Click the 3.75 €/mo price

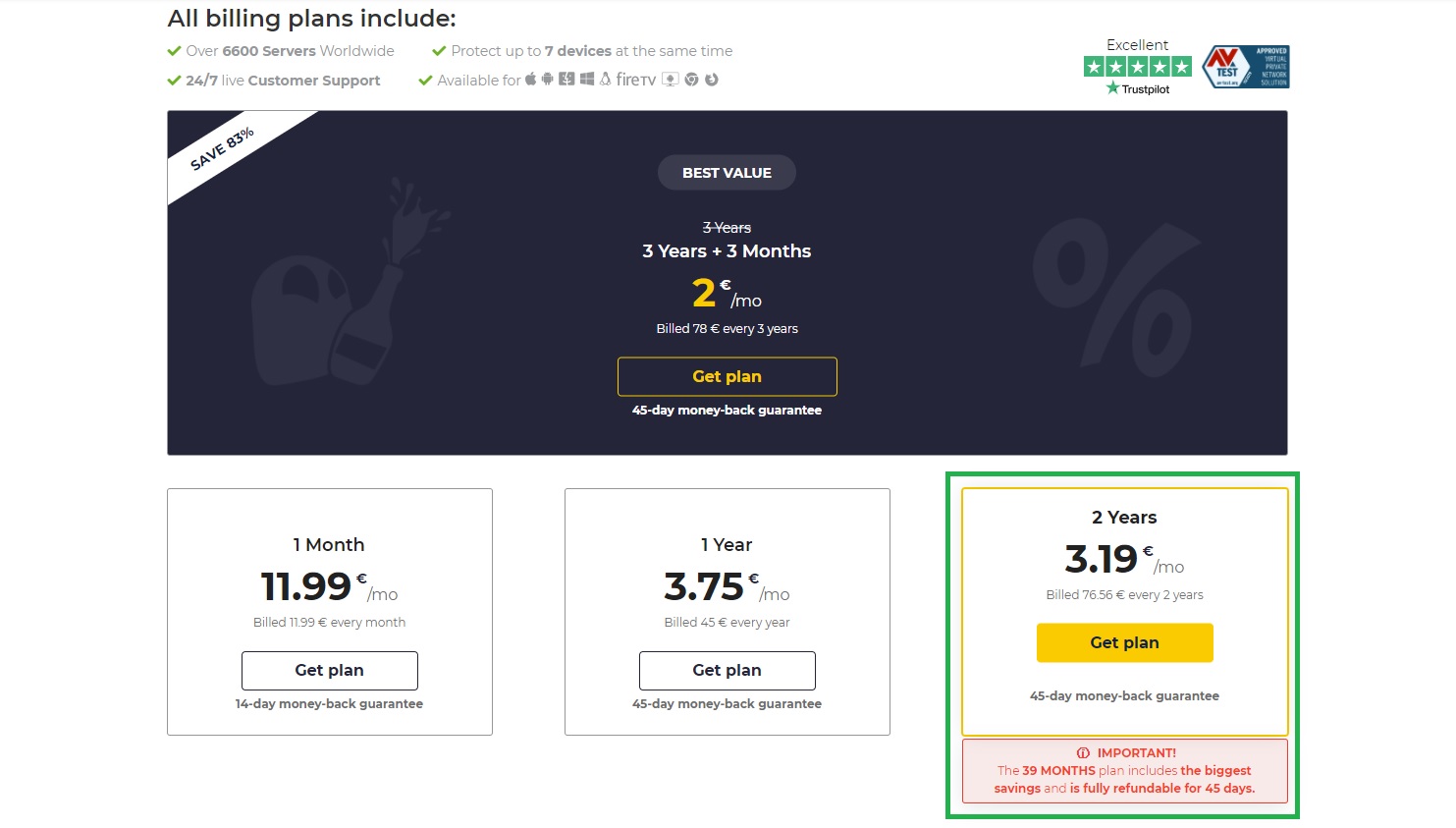727,586
